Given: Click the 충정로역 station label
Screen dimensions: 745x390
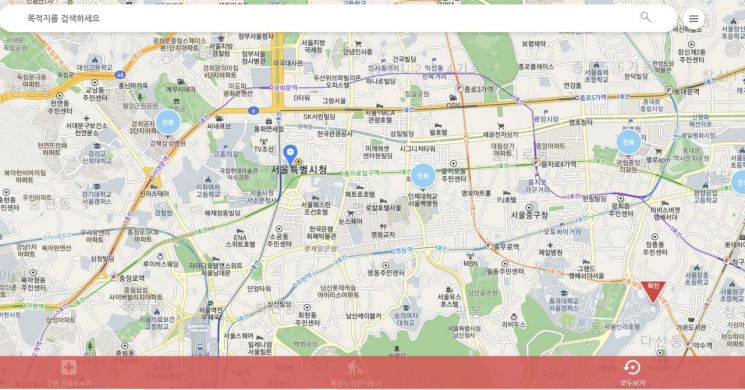Looking at the screenshot, I should pos(131,278).
